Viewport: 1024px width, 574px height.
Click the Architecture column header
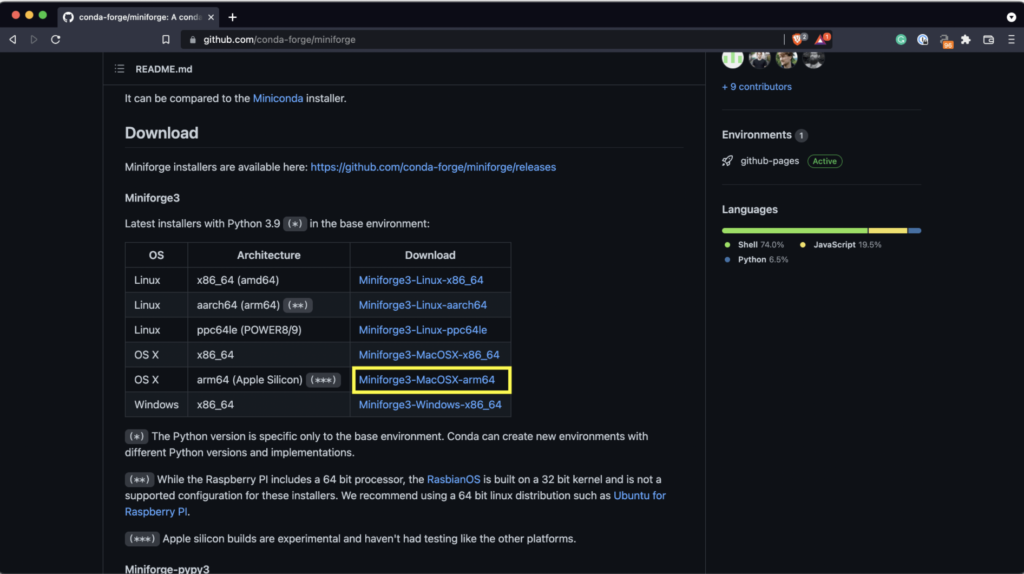pyautogui.click(x=268, y=255)
